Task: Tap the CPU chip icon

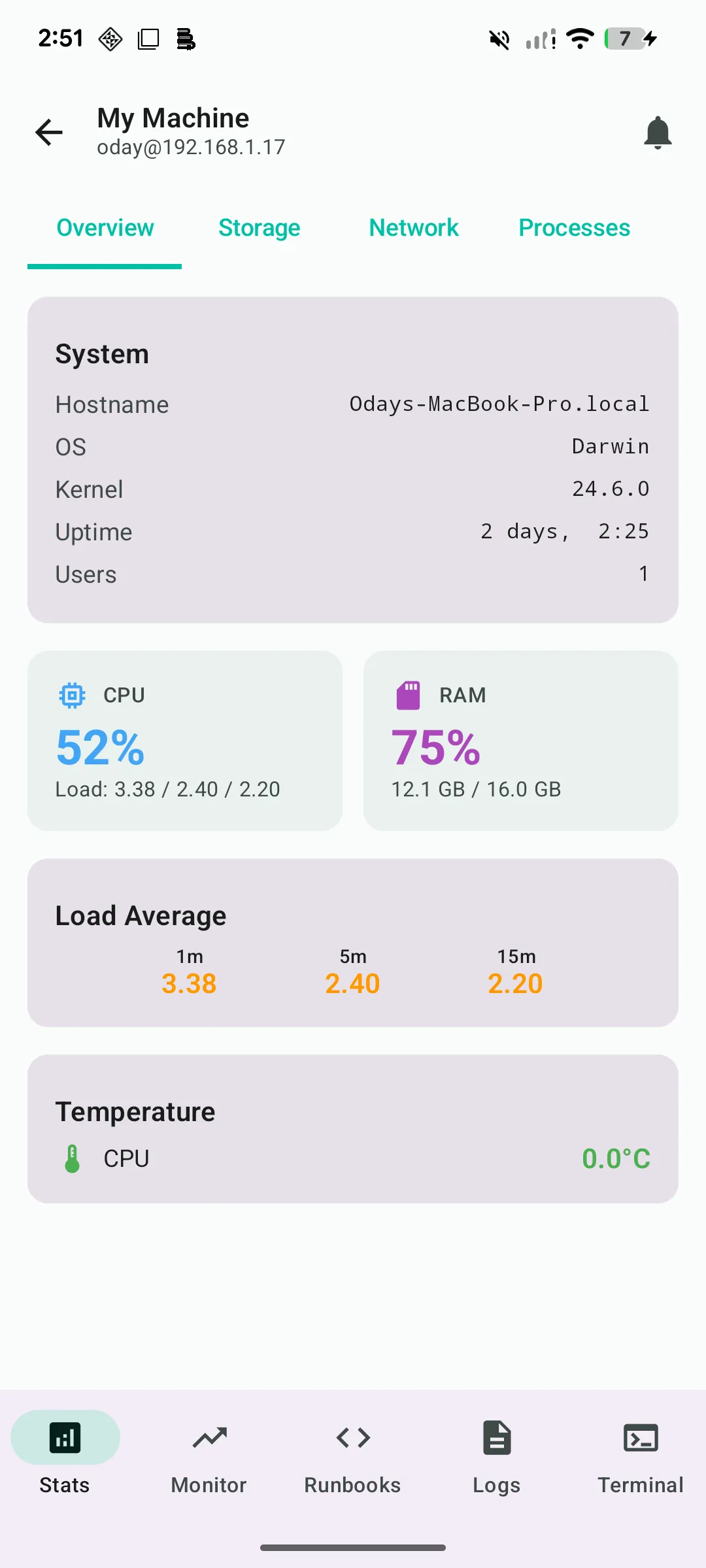Action: pos(72,694)
